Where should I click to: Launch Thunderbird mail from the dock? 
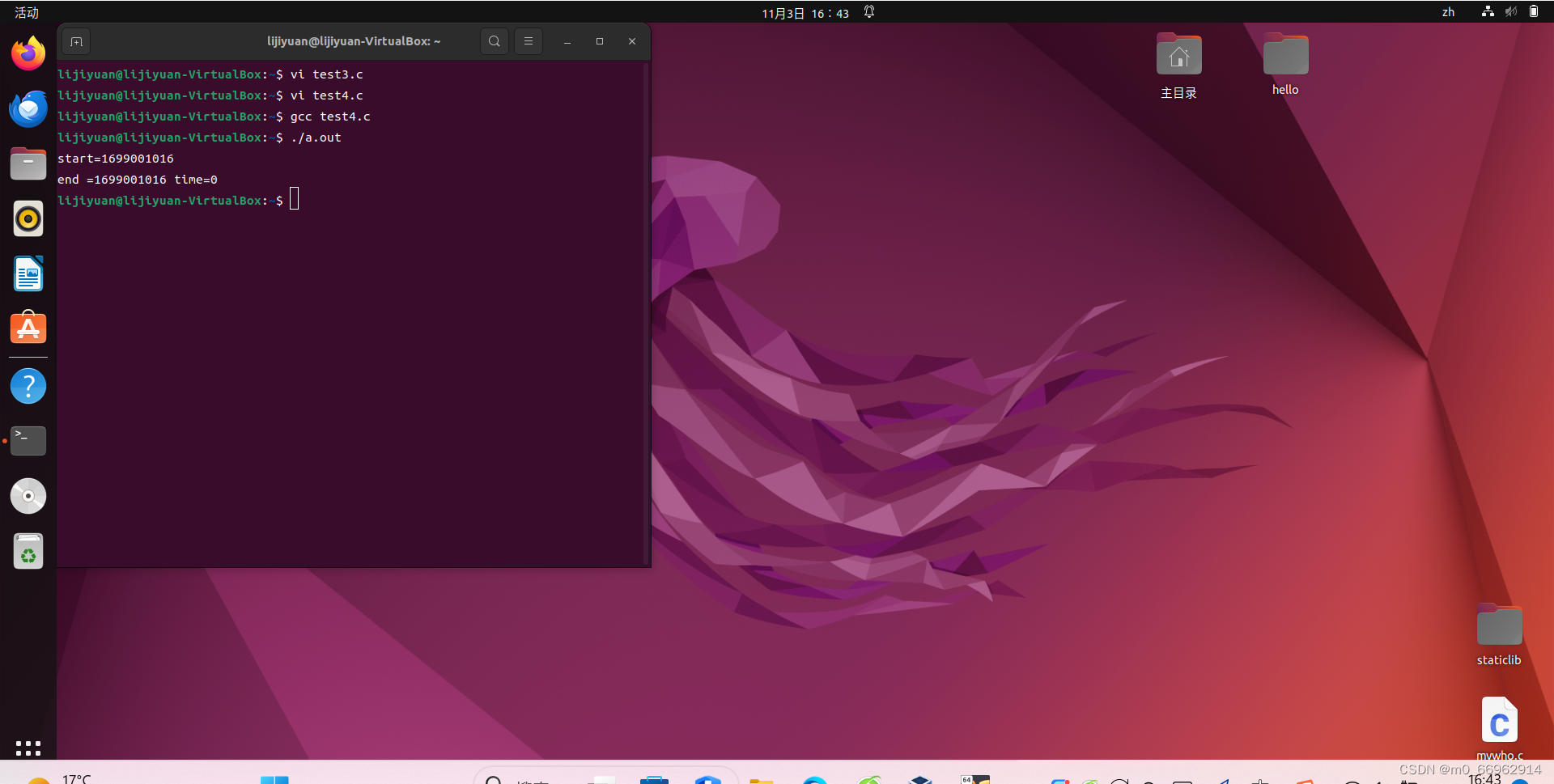[28, 108]
